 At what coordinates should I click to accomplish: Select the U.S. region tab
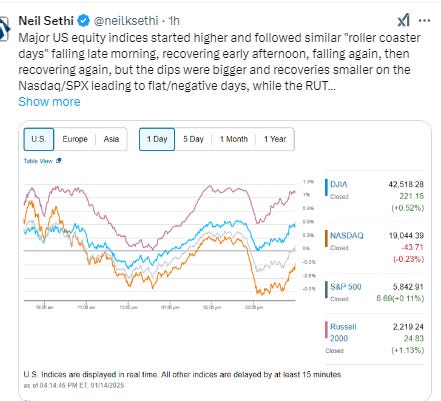[39, 139]
